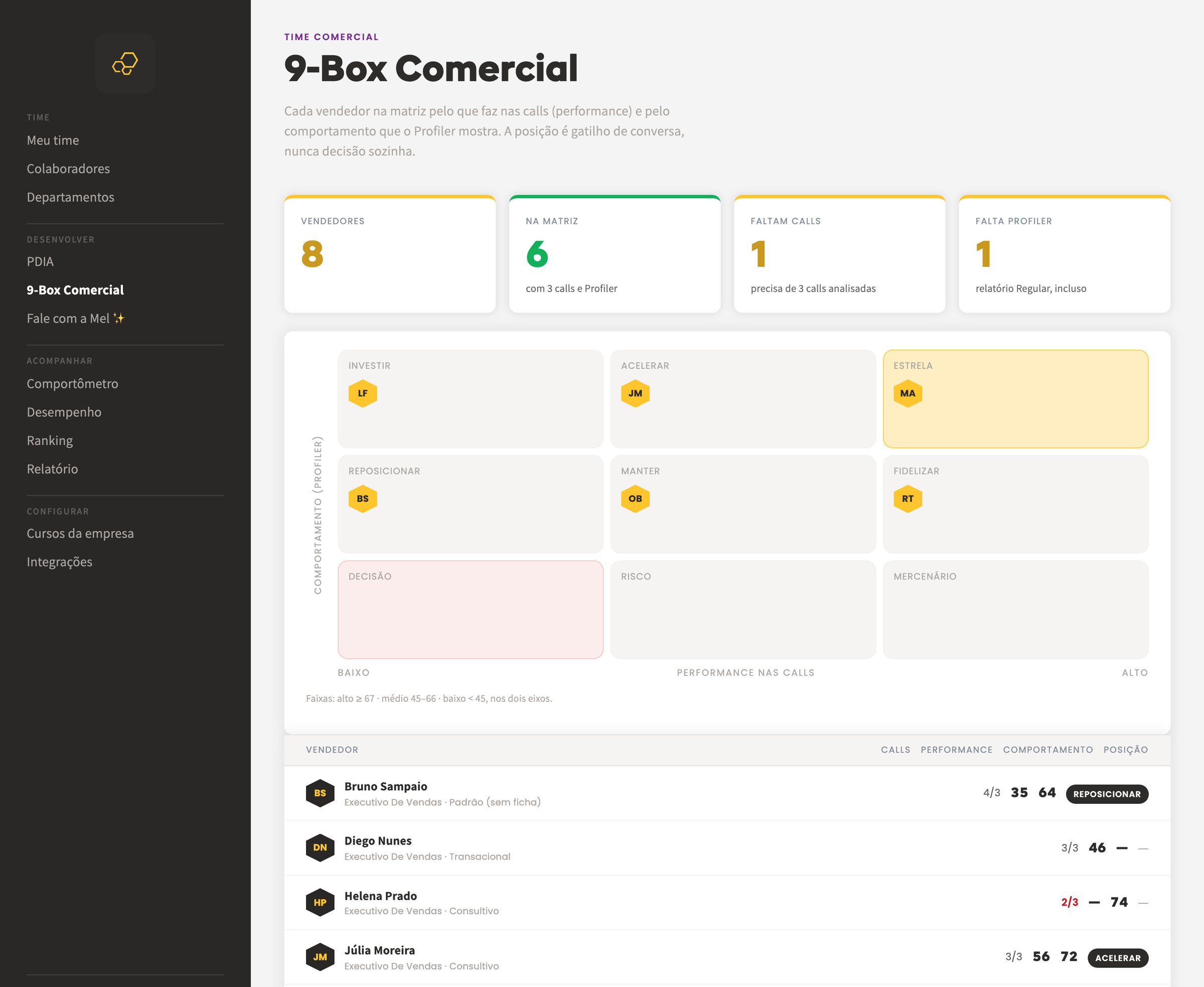Click Helena Prado's HP avatar hexagon
Image resolution: width=1204 pixels, height=987 pixels.
pos(320,902)
